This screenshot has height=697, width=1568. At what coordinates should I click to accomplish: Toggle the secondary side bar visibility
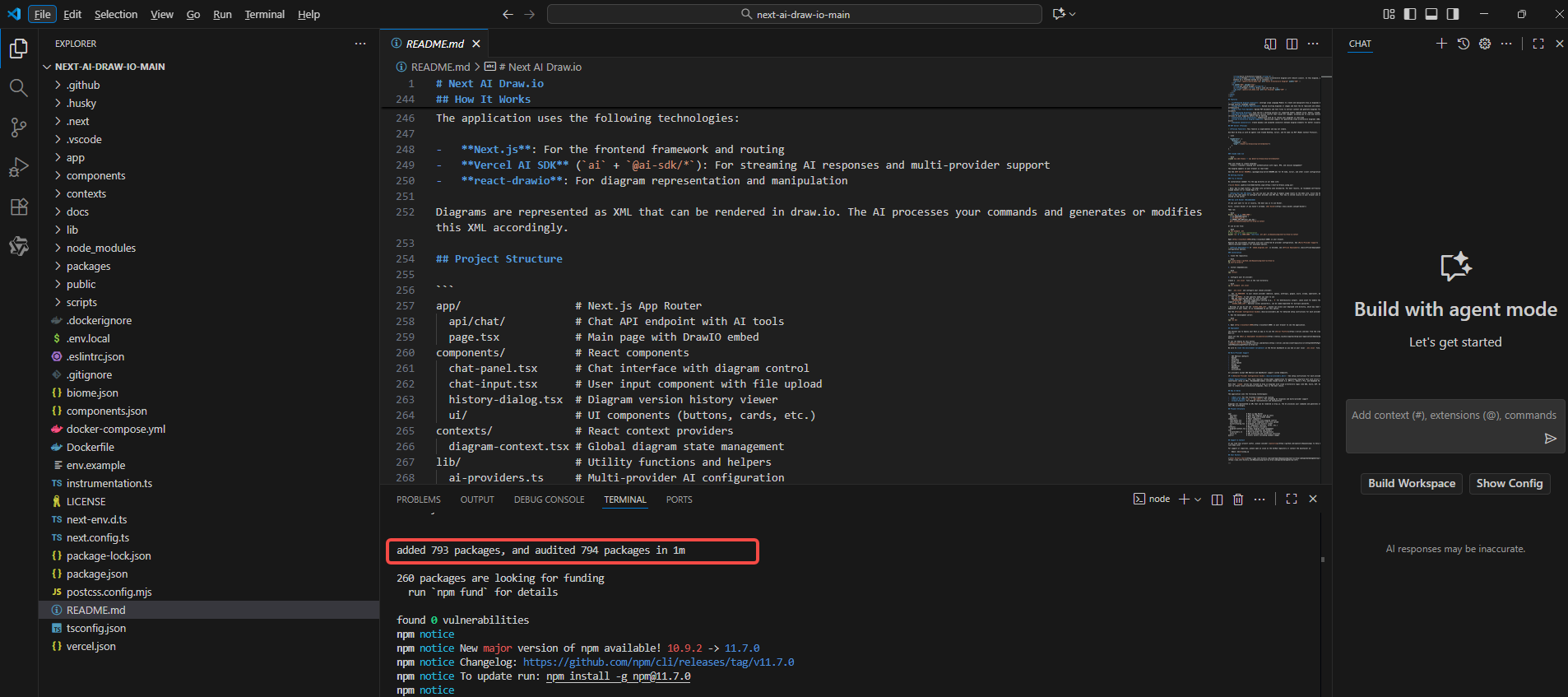click(1453, 14)
